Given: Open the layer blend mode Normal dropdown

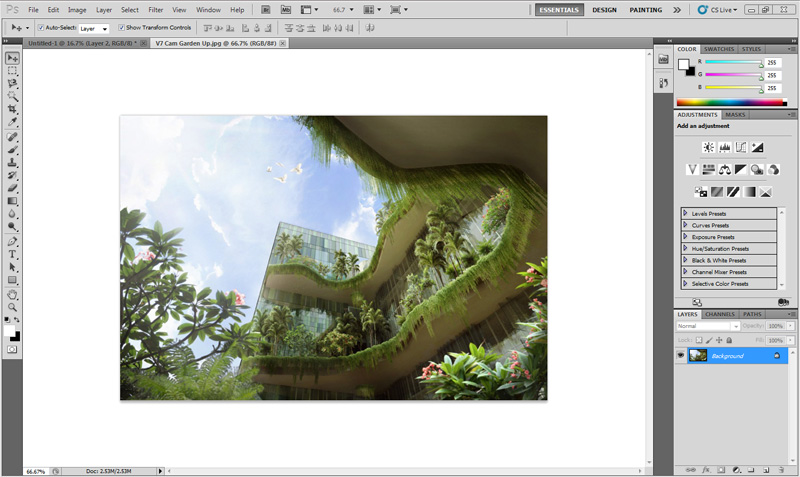Looking at the screenshot, I should pyautogui.click(x=707, y=326).
